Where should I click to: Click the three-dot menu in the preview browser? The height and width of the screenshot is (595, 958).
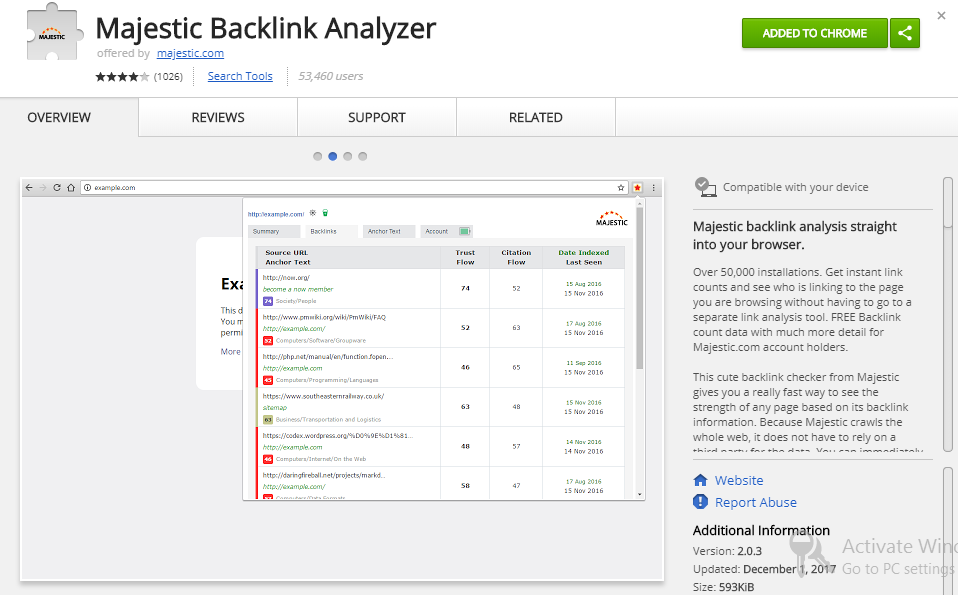click(653, 188)
